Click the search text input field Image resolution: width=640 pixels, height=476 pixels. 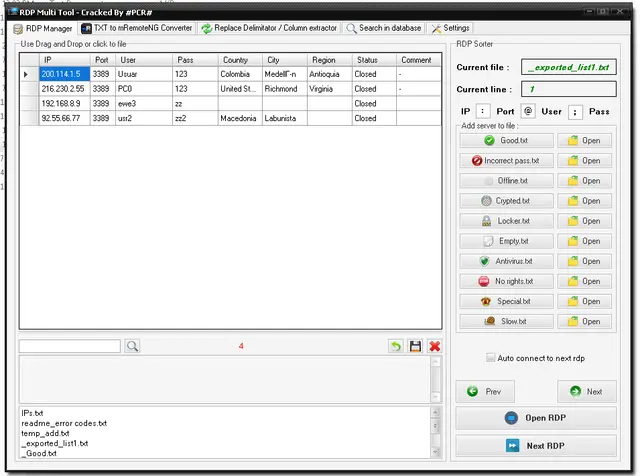(69, 346)
